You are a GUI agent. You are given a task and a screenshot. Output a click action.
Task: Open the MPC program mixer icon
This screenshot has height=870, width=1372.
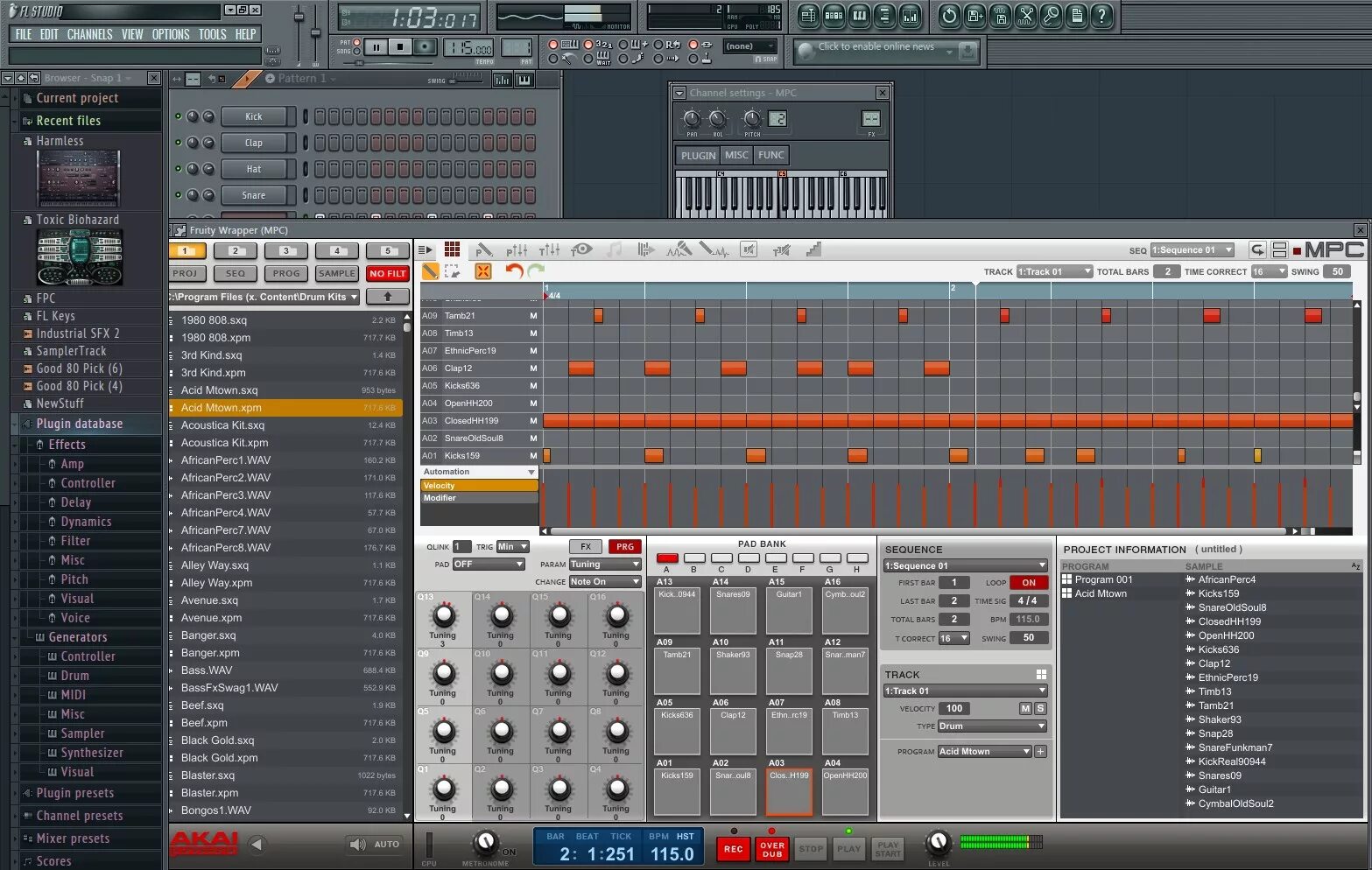(517, 249)
